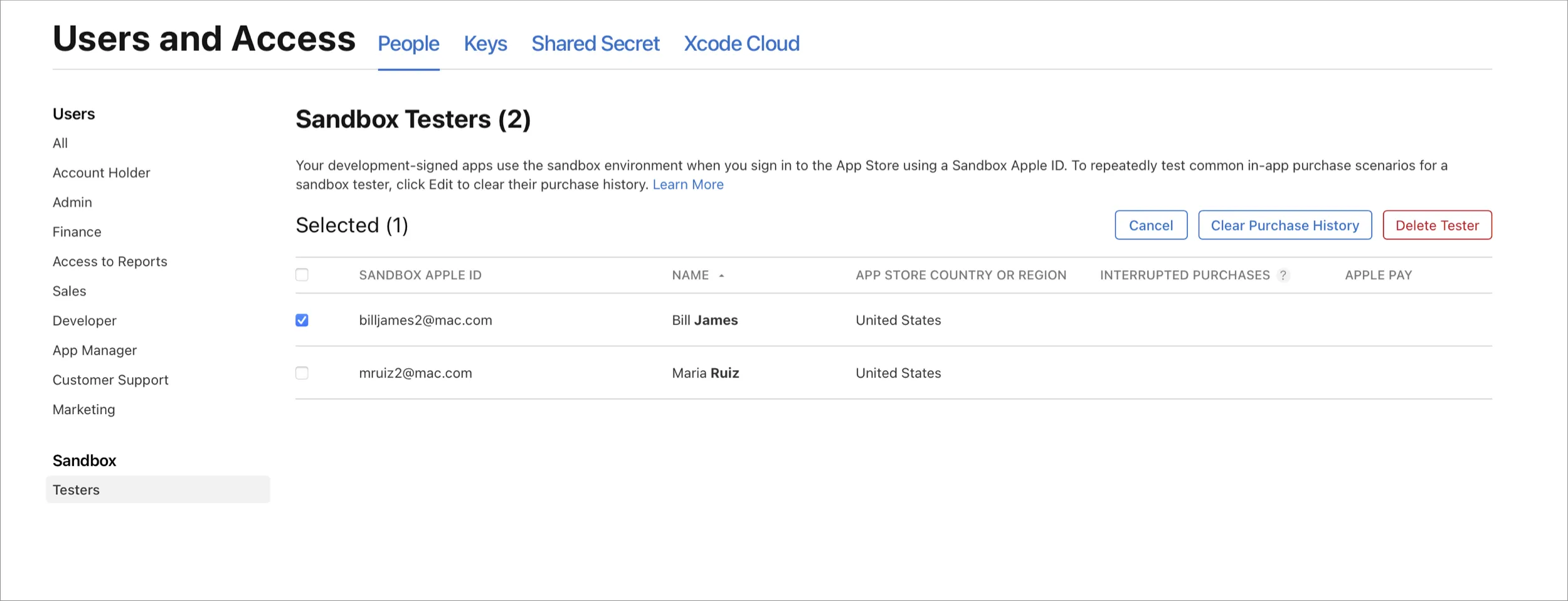1568x601 pixels.
Task: Show All users in sidebar
Action: click(60, 143)
